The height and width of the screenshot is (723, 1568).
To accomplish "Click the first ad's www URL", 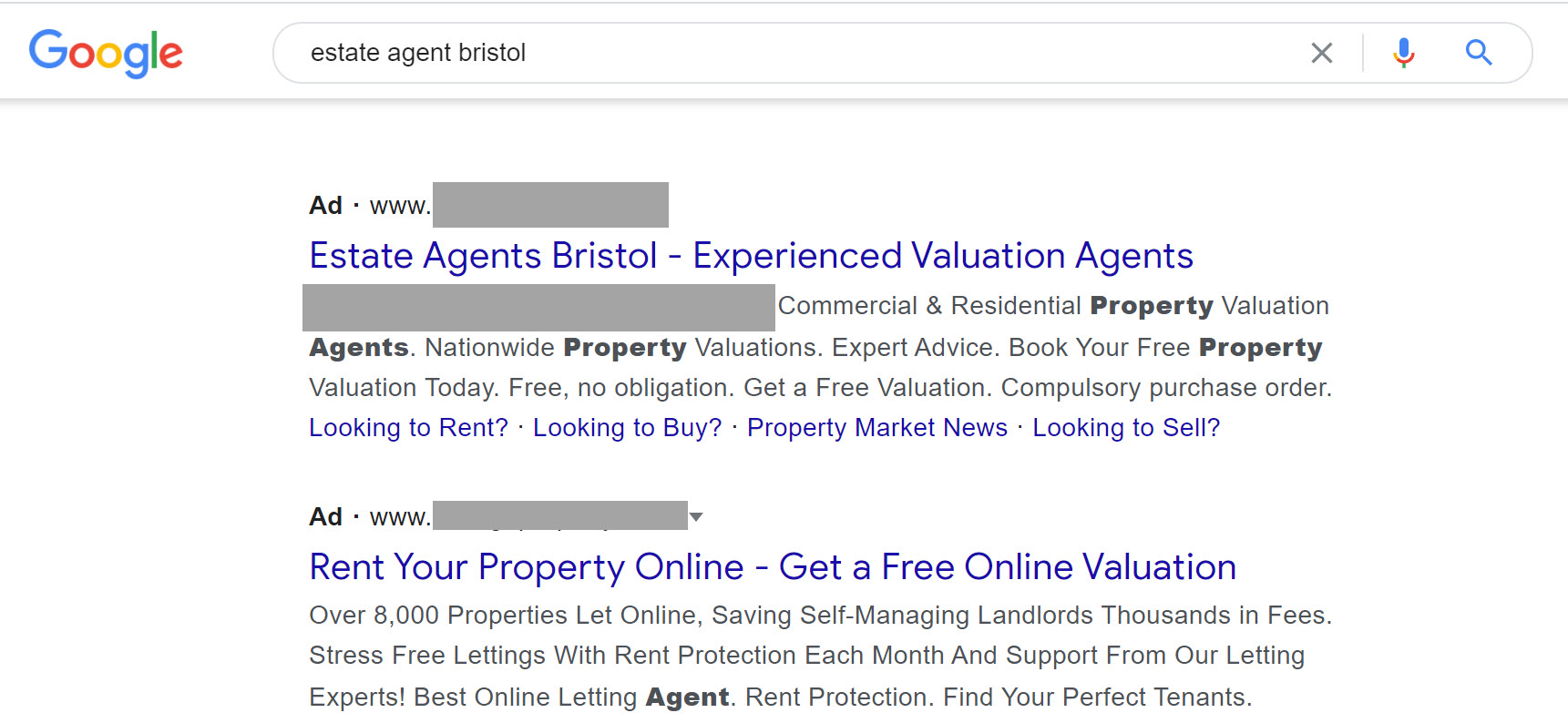I will [x=519, y=205].
